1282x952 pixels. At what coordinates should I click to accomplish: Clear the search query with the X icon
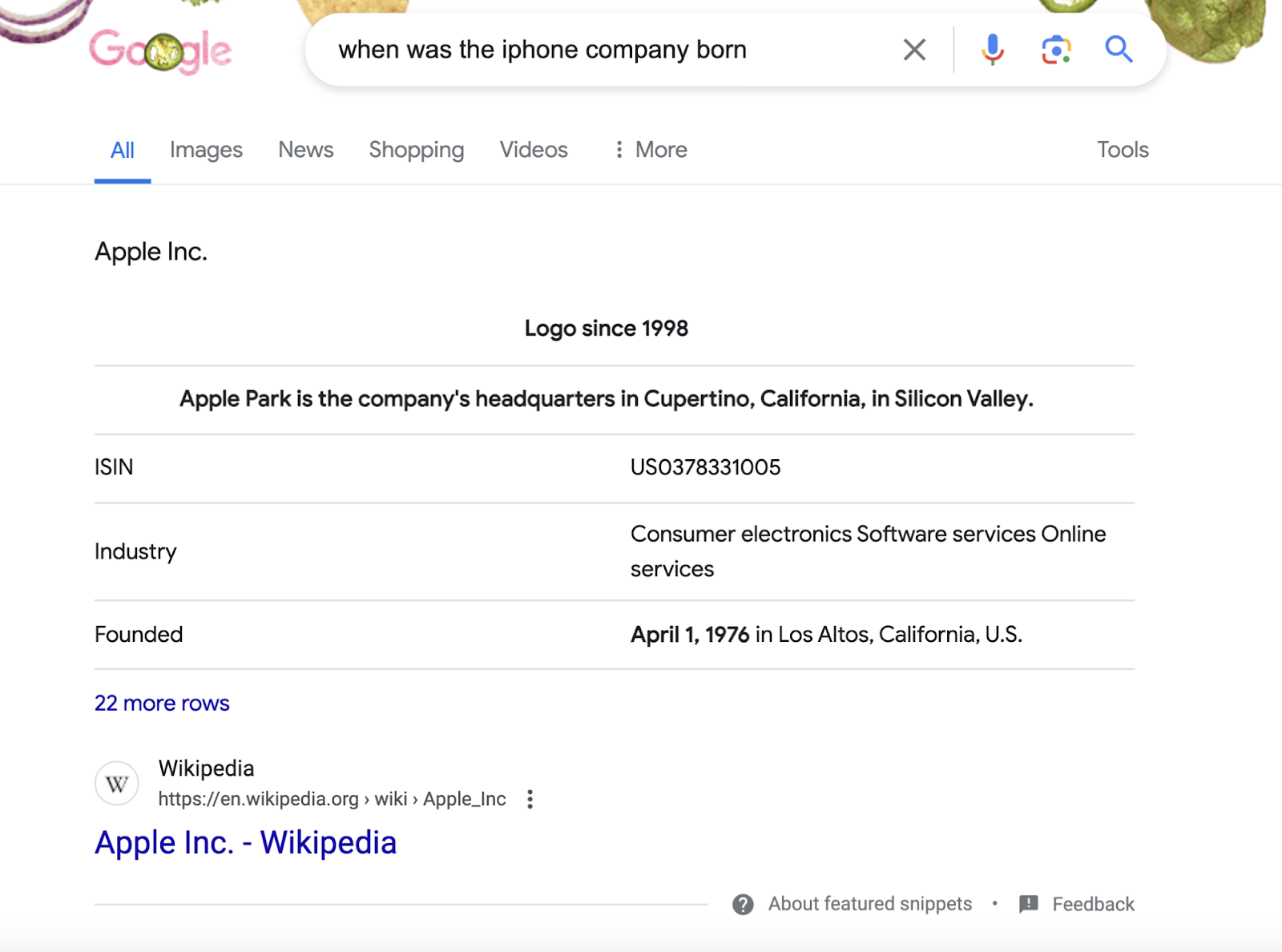913,49
